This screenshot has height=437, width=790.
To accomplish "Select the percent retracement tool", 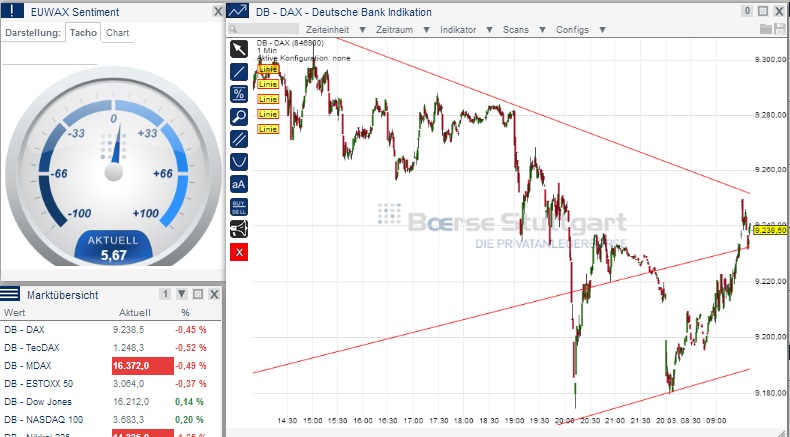I will [239, 94].
